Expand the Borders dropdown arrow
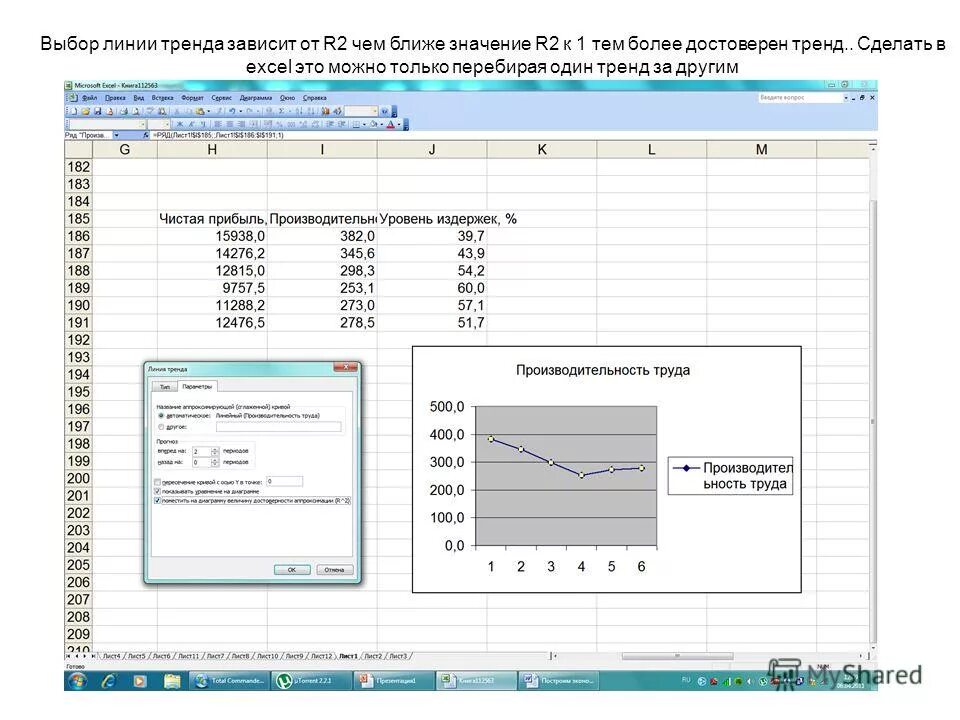This screenshot has width=960, height=720. pyautogui.click(x=364, y=124)
